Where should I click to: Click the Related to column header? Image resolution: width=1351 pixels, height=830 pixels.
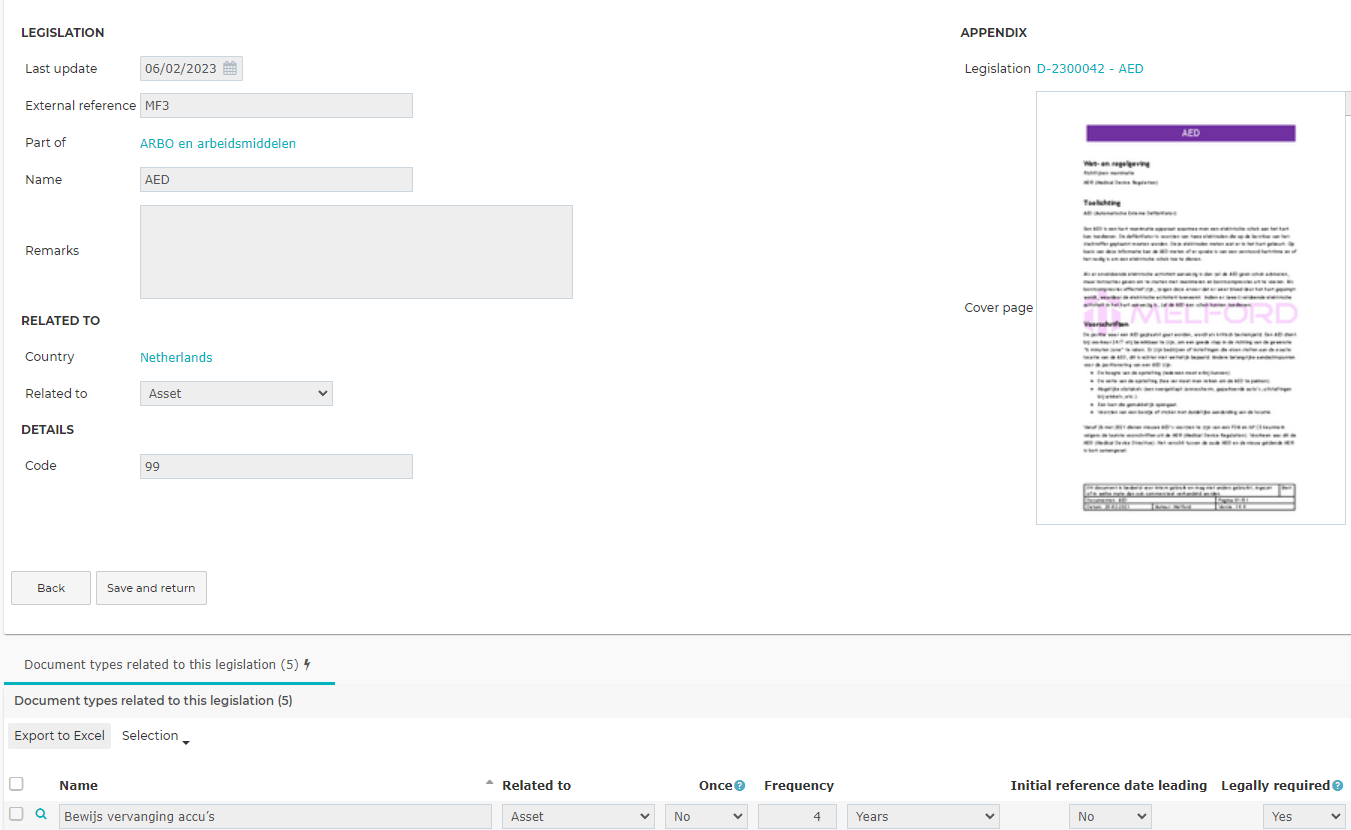[536, 786]
